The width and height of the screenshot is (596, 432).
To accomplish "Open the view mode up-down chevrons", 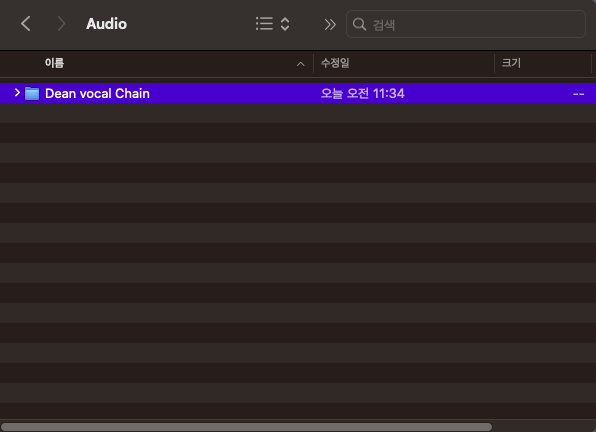I will [285, 24].
